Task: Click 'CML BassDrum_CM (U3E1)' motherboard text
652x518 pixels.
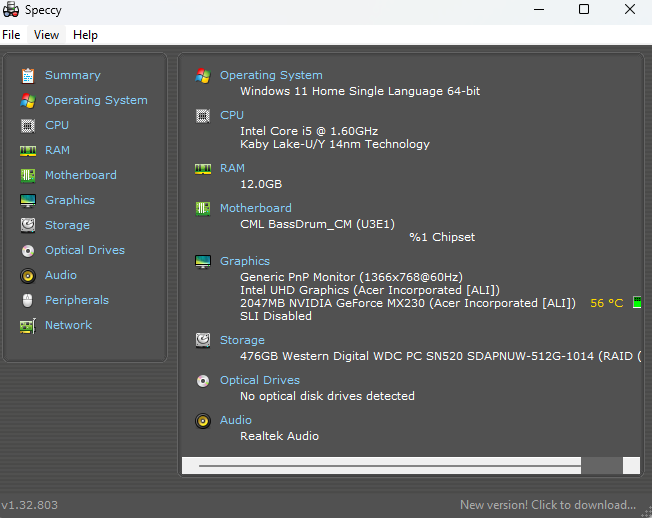Action: point(317,224)
